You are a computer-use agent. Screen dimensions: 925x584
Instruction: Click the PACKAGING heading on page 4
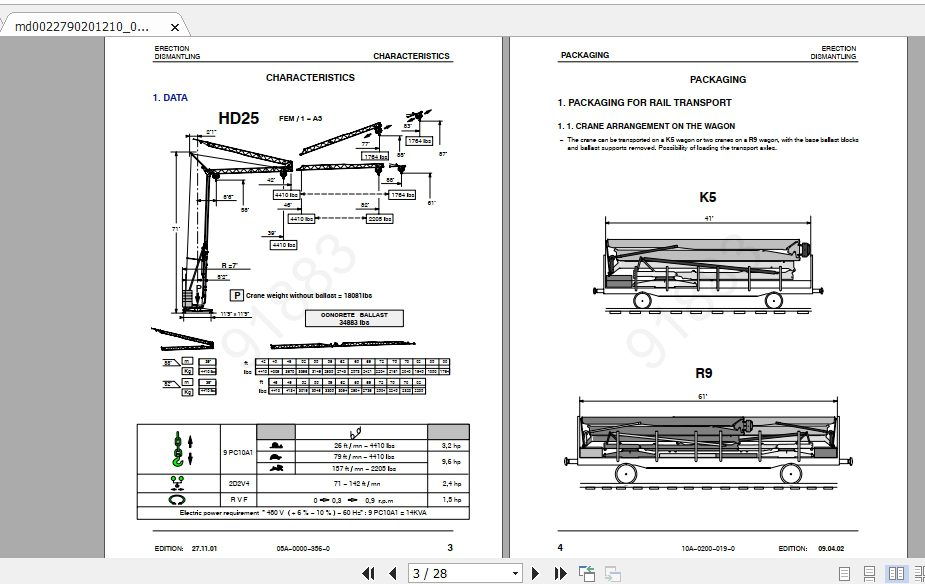pyautogui.click(x=717, y=79)
